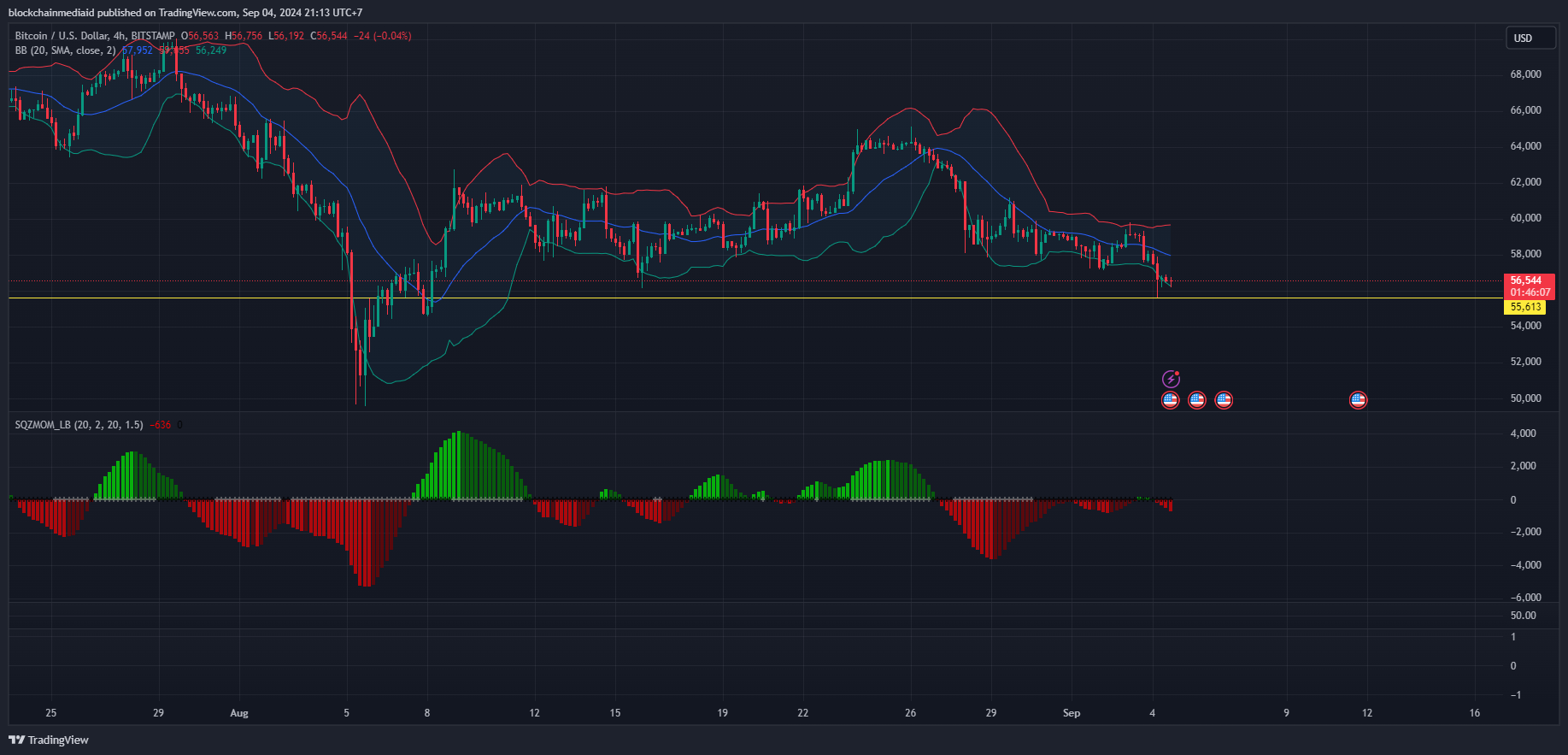Click the -6,000 momentum axis label
Viewport: 1568px width, 755px height.
coord(1526,598)
